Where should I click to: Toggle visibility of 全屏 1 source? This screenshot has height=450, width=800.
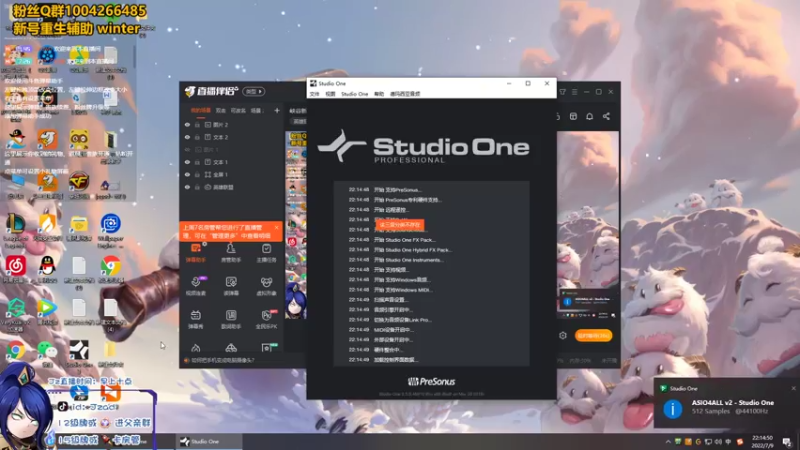(x=187, y=174)
